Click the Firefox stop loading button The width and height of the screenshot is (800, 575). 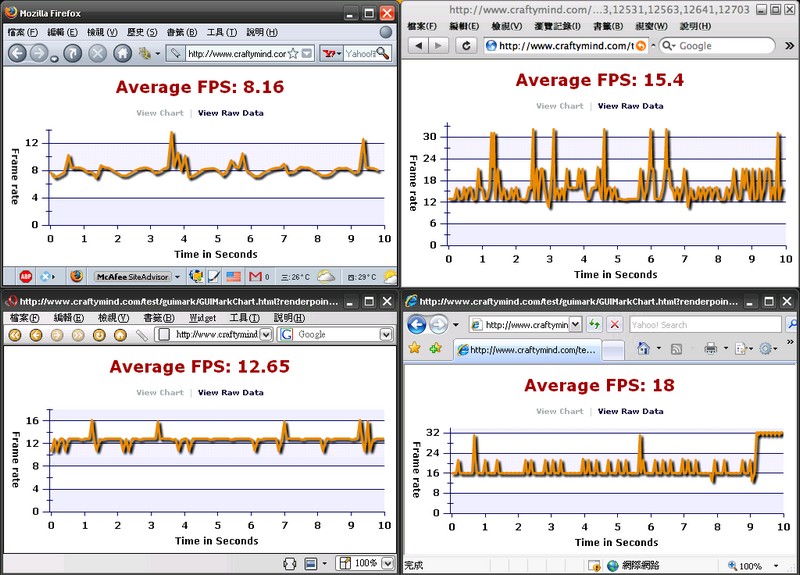pos(97,53)
